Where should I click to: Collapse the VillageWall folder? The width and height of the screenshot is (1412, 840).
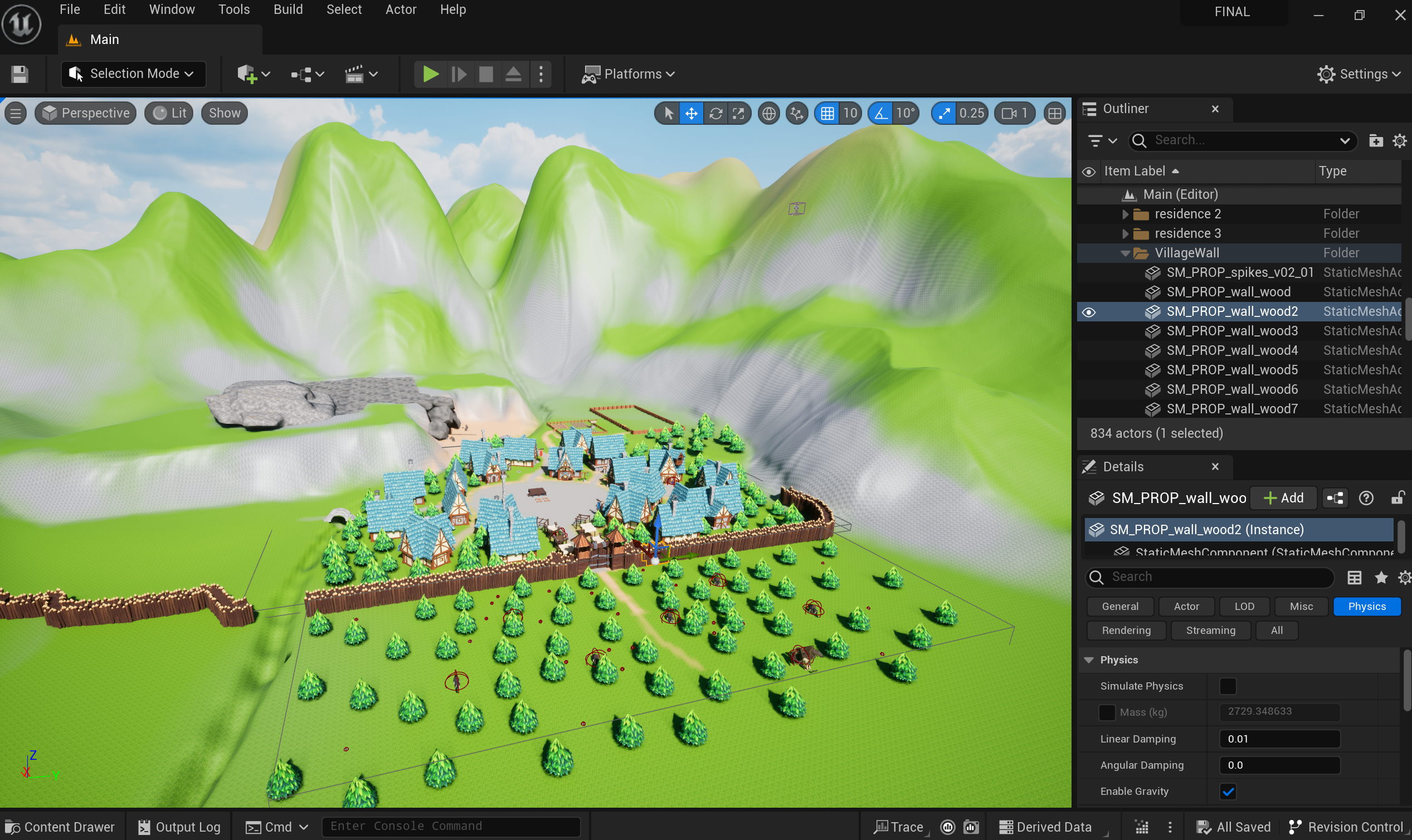(1125, 253)
